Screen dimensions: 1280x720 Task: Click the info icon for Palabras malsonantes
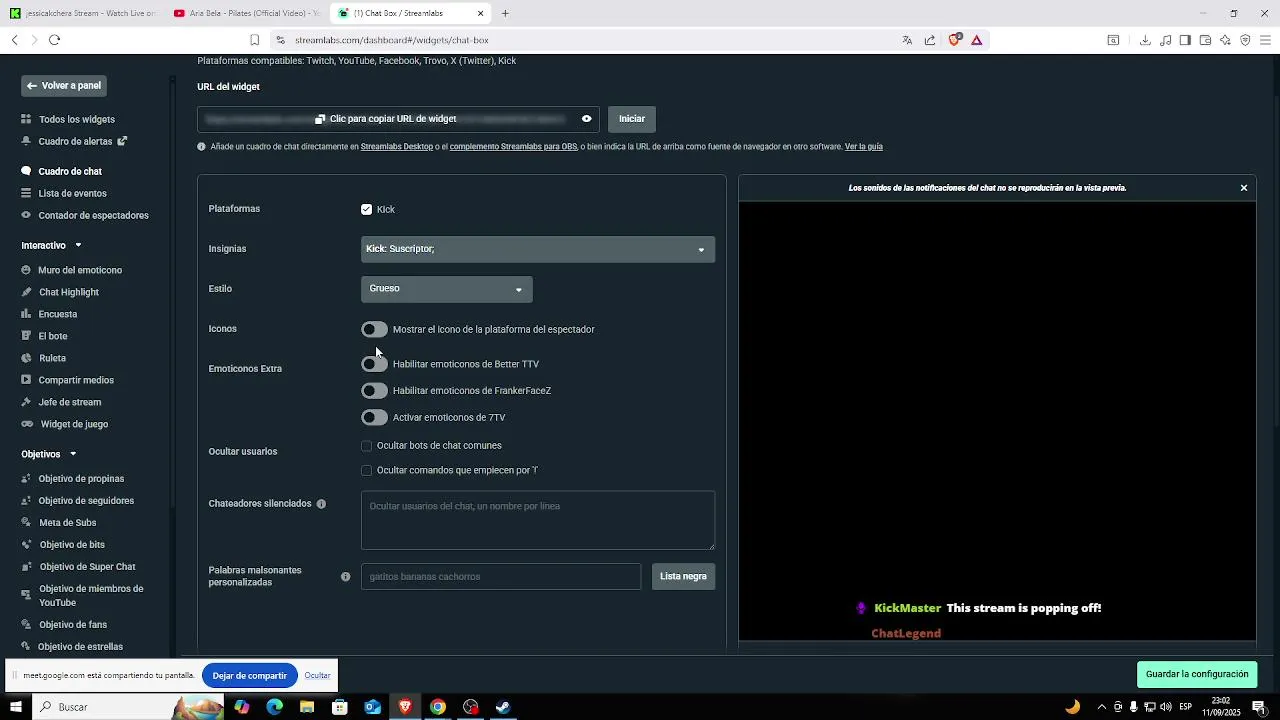click(x=345, y=577)
